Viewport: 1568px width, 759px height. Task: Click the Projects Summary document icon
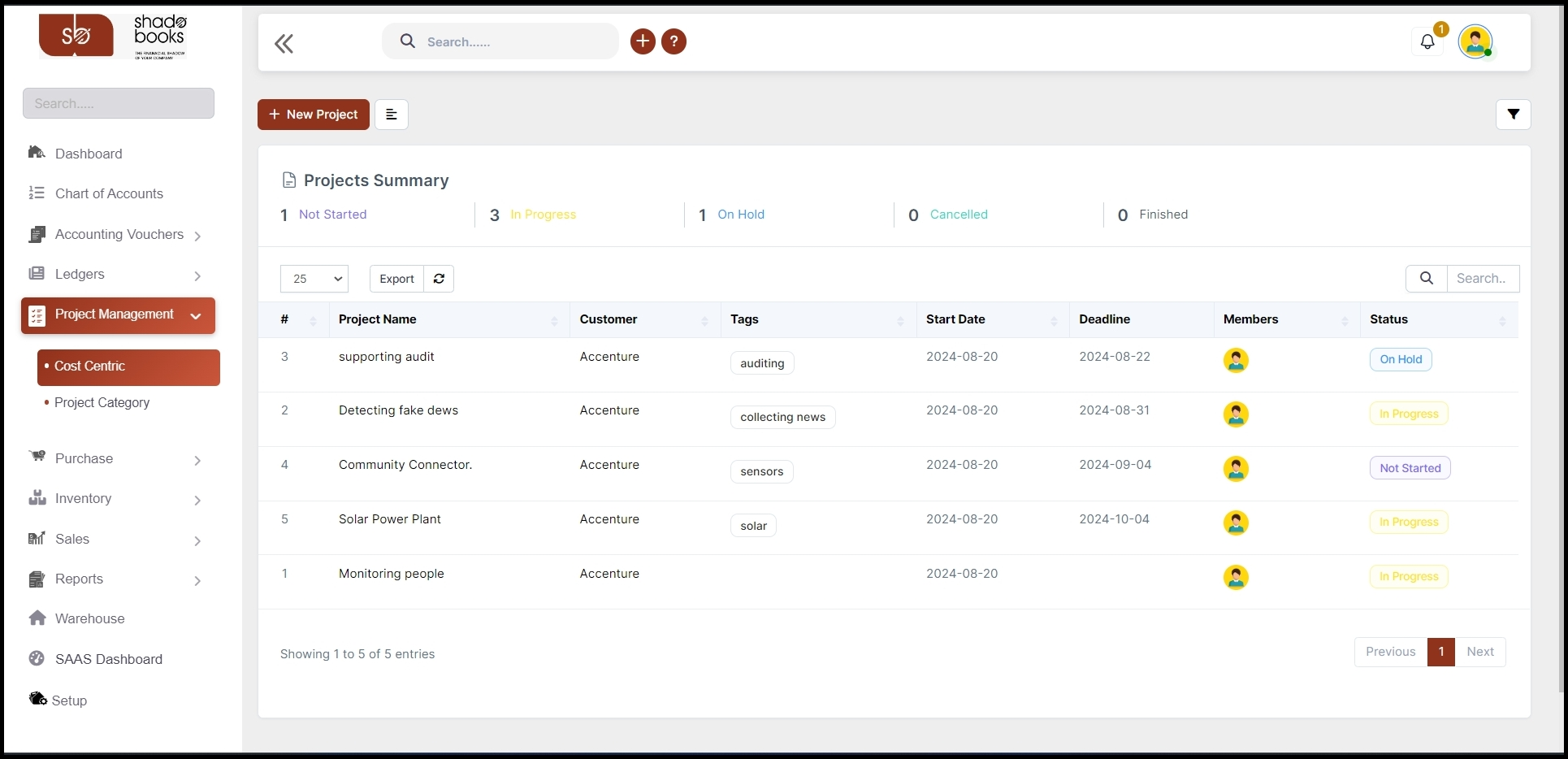[288, 180]
